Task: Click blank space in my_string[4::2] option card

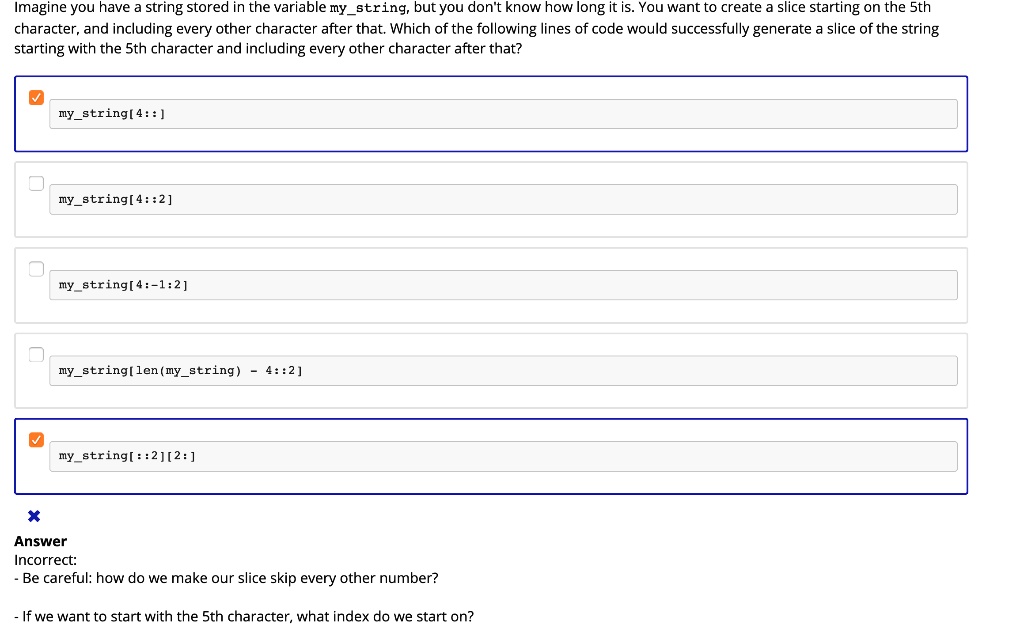Action: tap(503, 226)
